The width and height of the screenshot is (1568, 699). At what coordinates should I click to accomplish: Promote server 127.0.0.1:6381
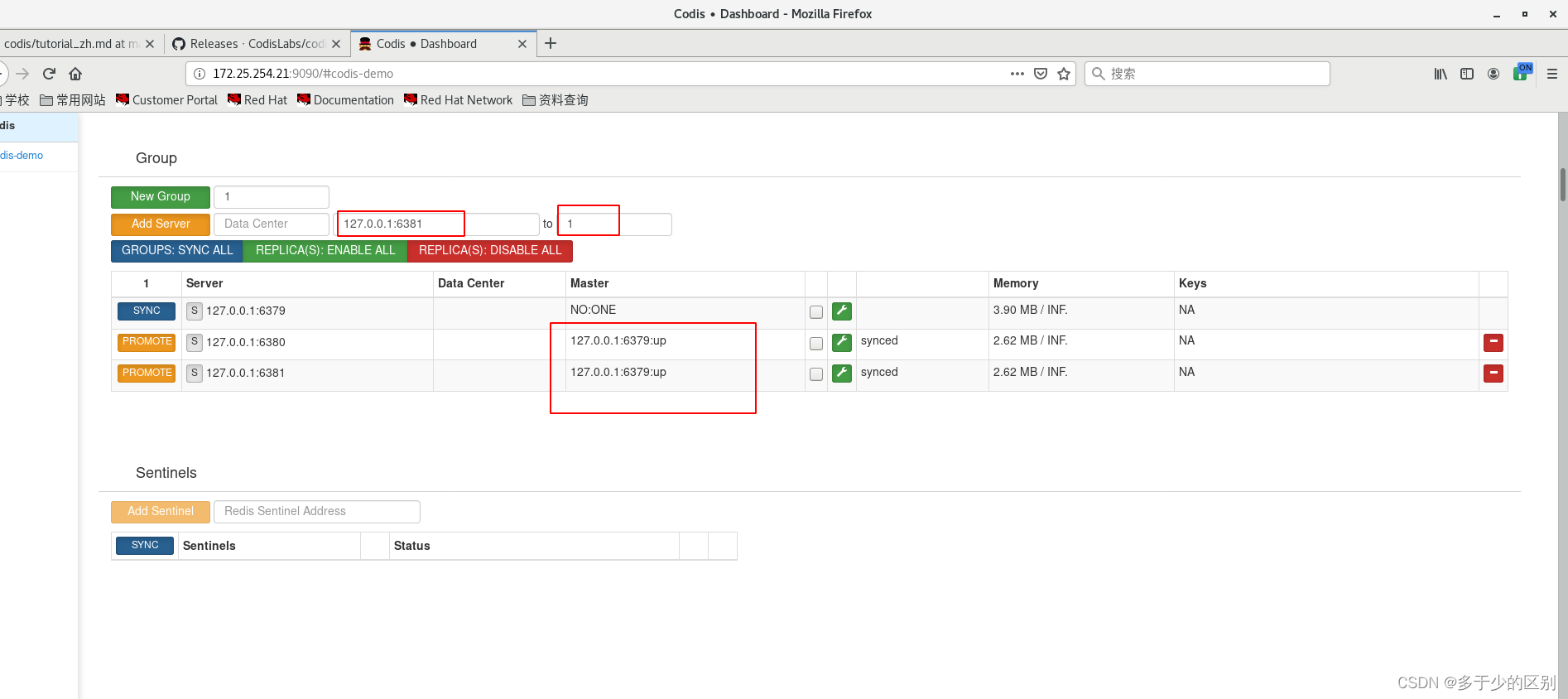[x=147, y=373]
